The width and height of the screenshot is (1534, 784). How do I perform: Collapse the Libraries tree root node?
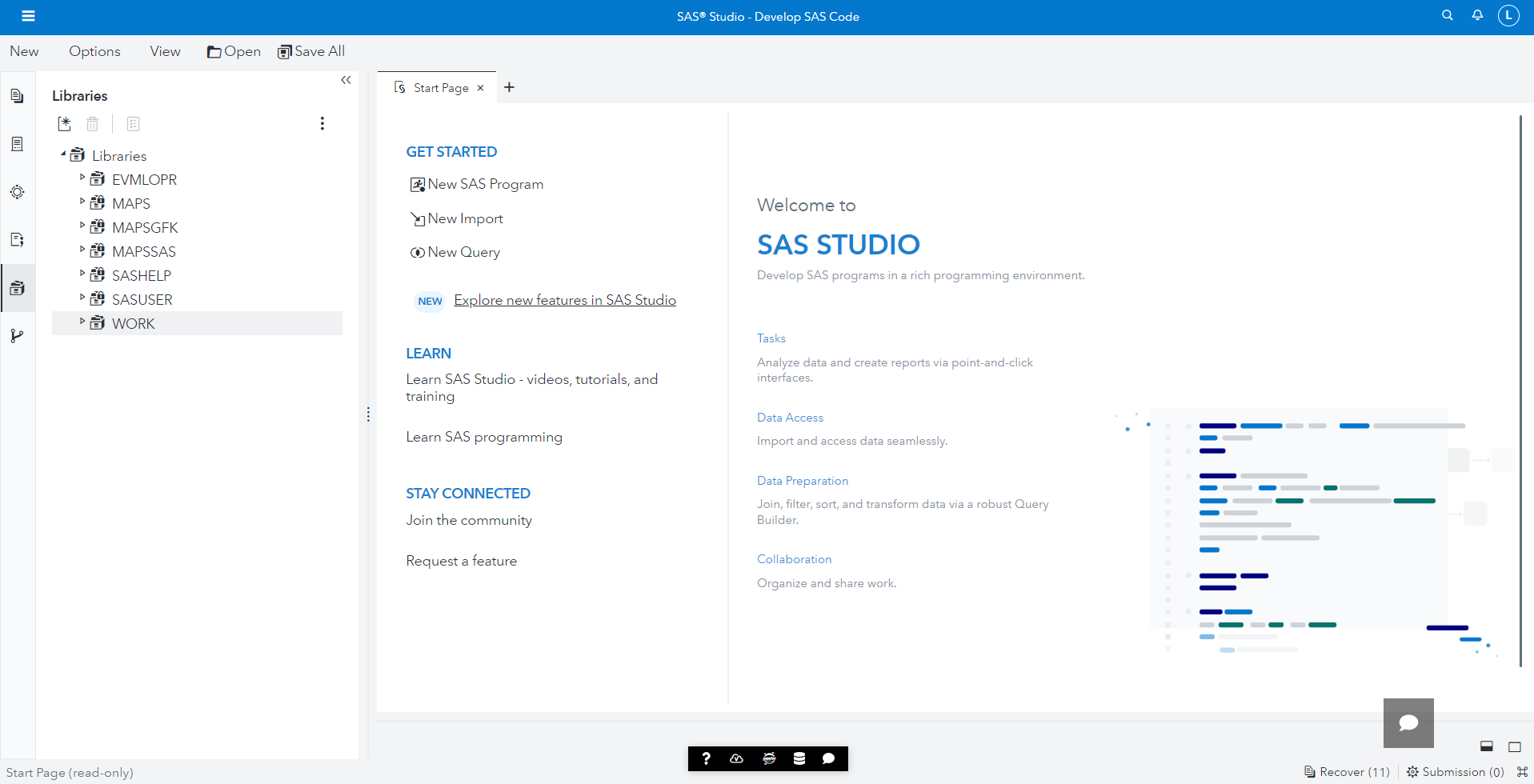66,154
